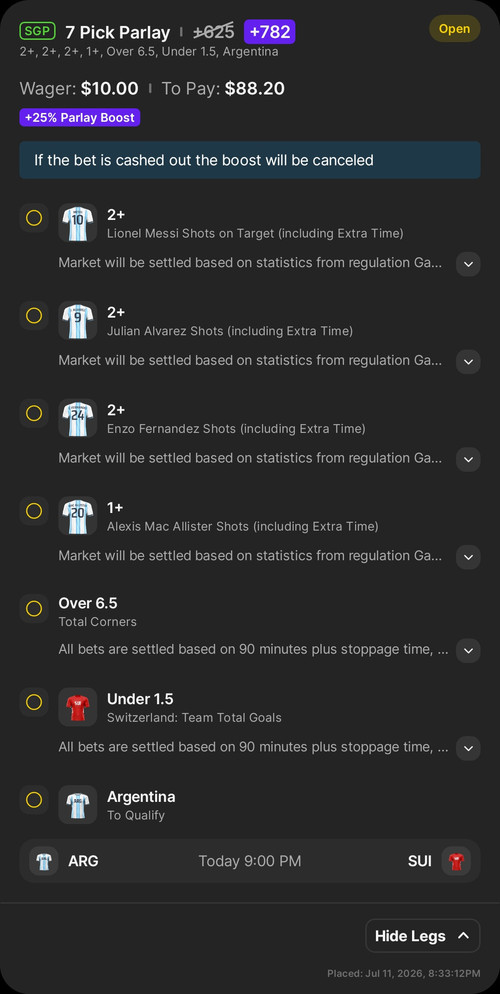The width and height of the screenshot is (500, 994).
Task: Click the +25% Parlay Boost tag
Action: (x=80, y=118)
